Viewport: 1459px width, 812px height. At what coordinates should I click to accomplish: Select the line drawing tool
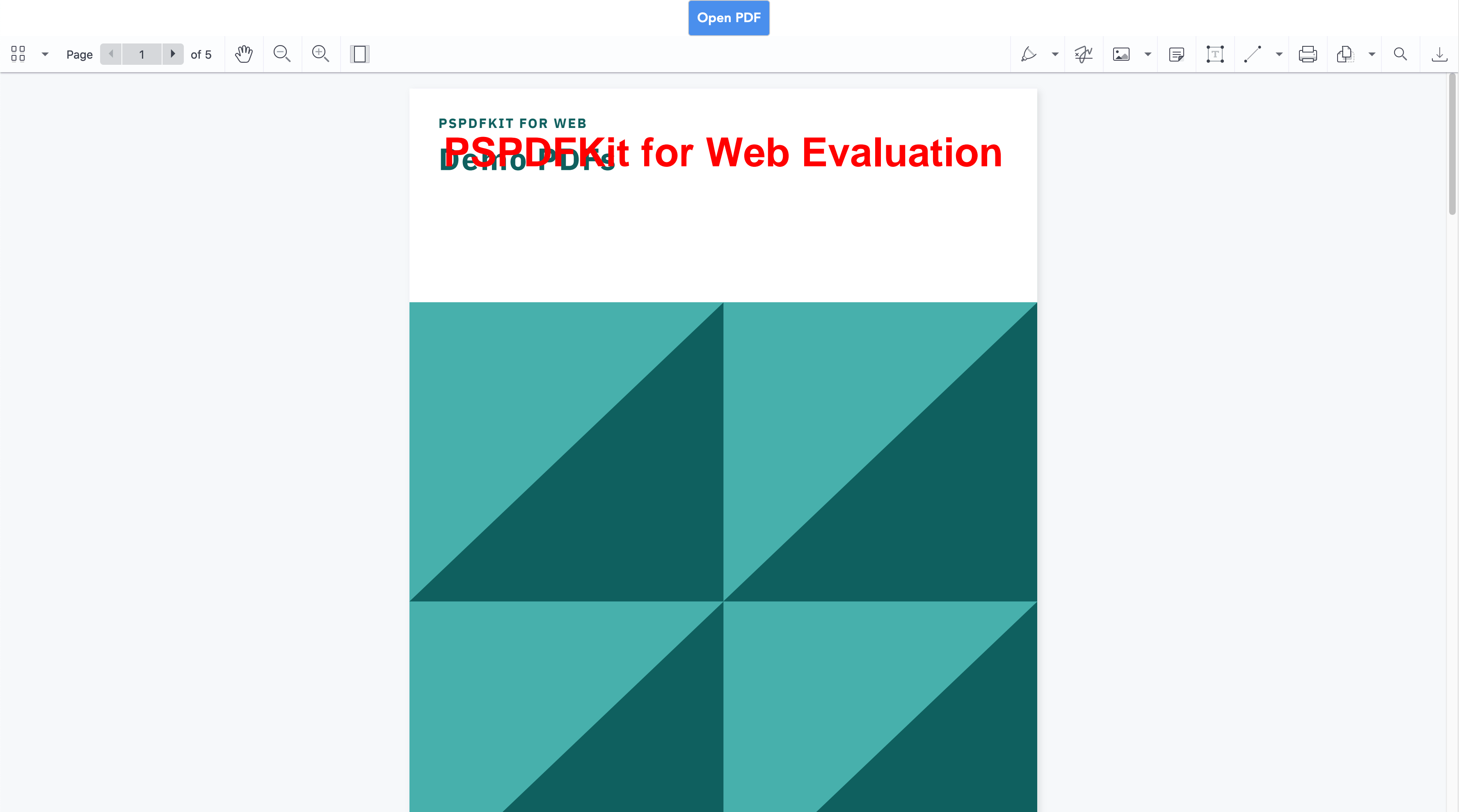[1252, 54]
